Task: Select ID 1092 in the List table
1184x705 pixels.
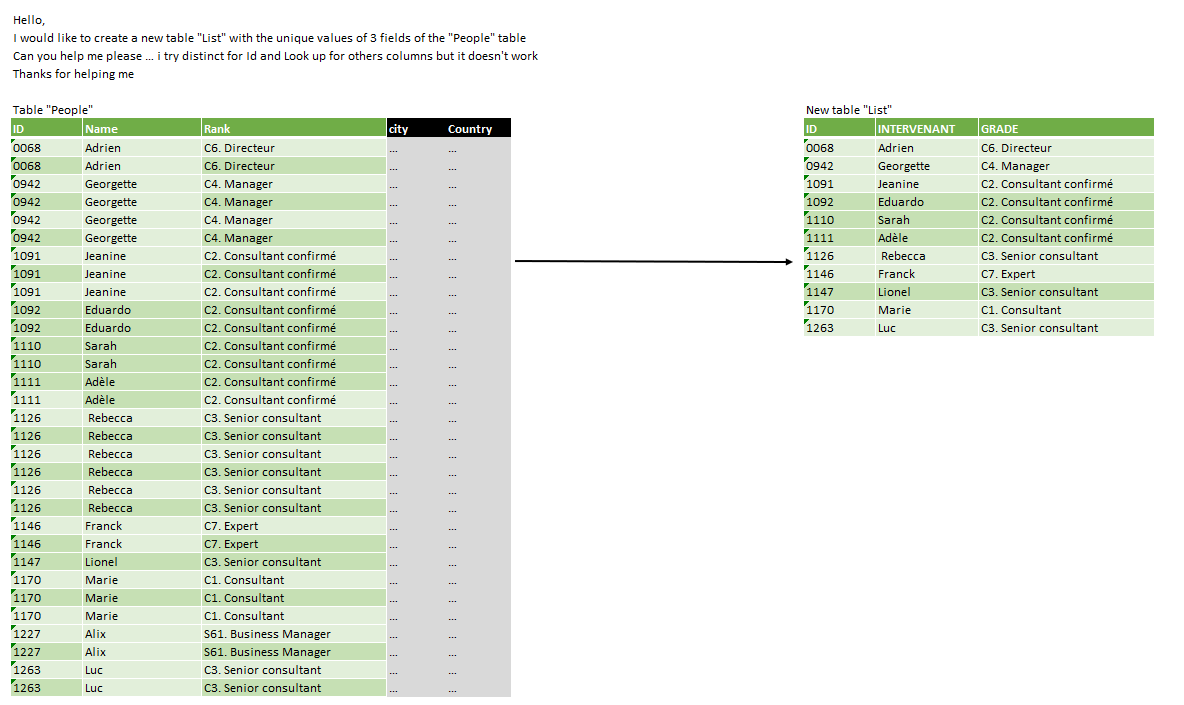Action: click(x=840, y=202)
